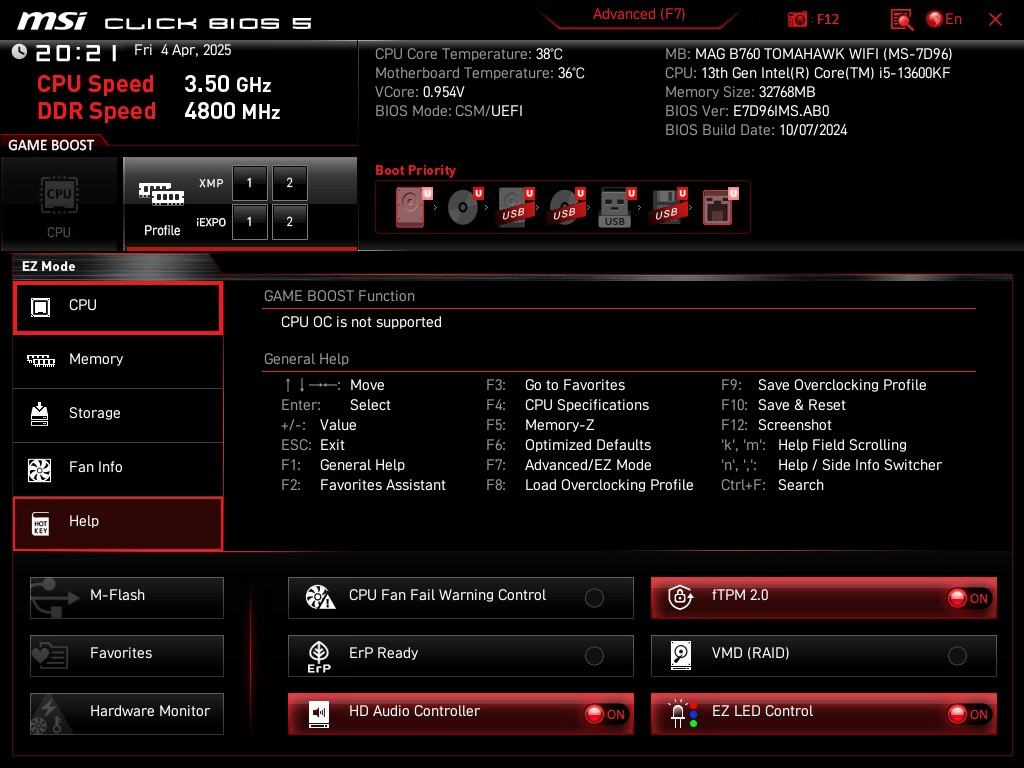
Task: Select the optical disc boot device icon
Action: point(463,207)
